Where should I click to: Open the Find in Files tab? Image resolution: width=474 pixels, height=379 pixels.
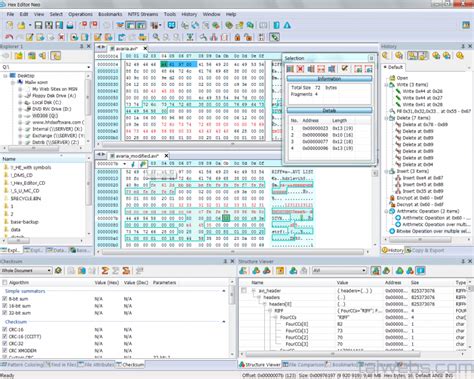[61, 365]
